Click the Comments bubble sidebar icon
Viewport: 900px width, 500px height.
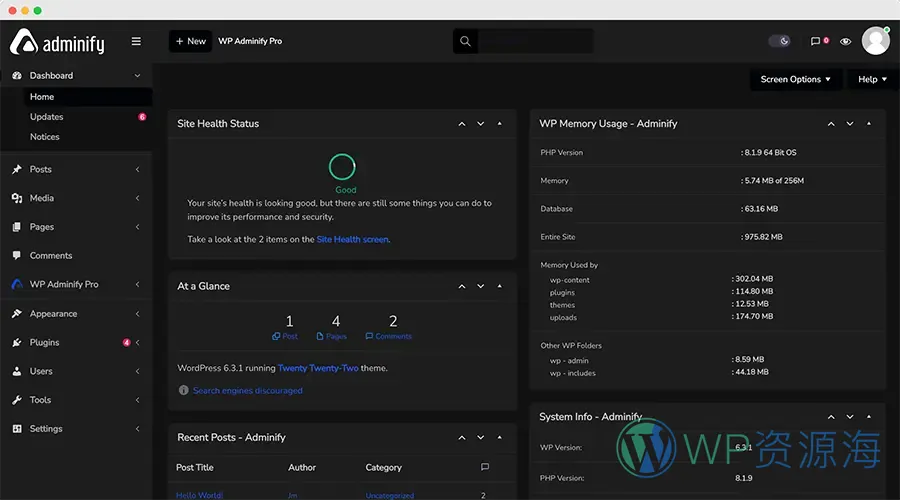pyautogui.click(x=17, y=255)
